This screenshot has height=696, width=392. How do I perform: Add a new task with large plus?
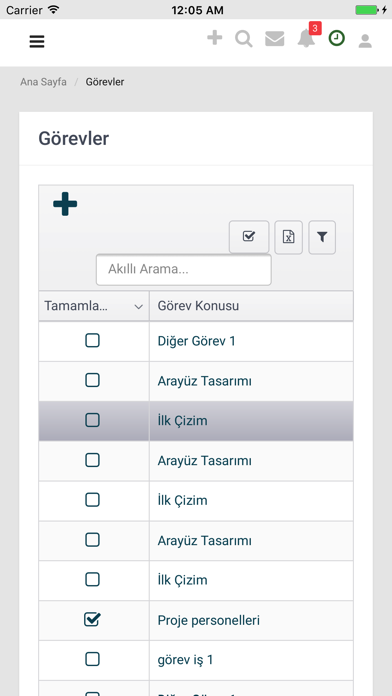[65, 204]
